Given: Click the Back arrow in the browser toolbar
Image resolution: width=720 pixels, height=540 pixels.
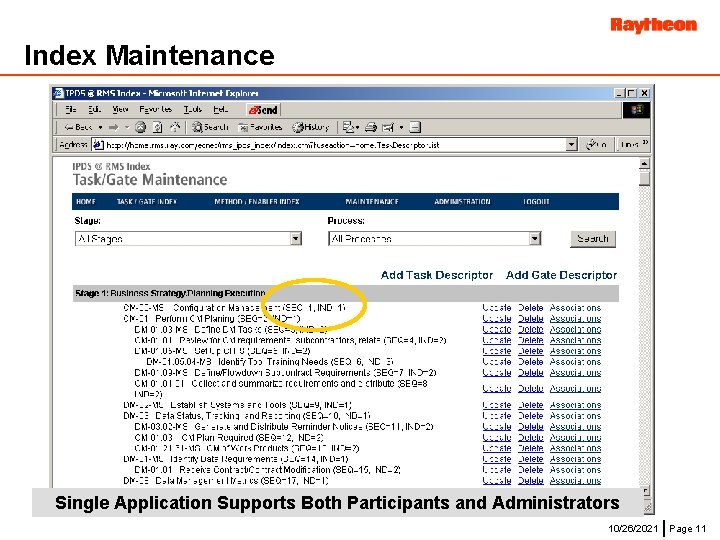Looking at the screenshot, I should pyautogui.click(x=78, y=127).
